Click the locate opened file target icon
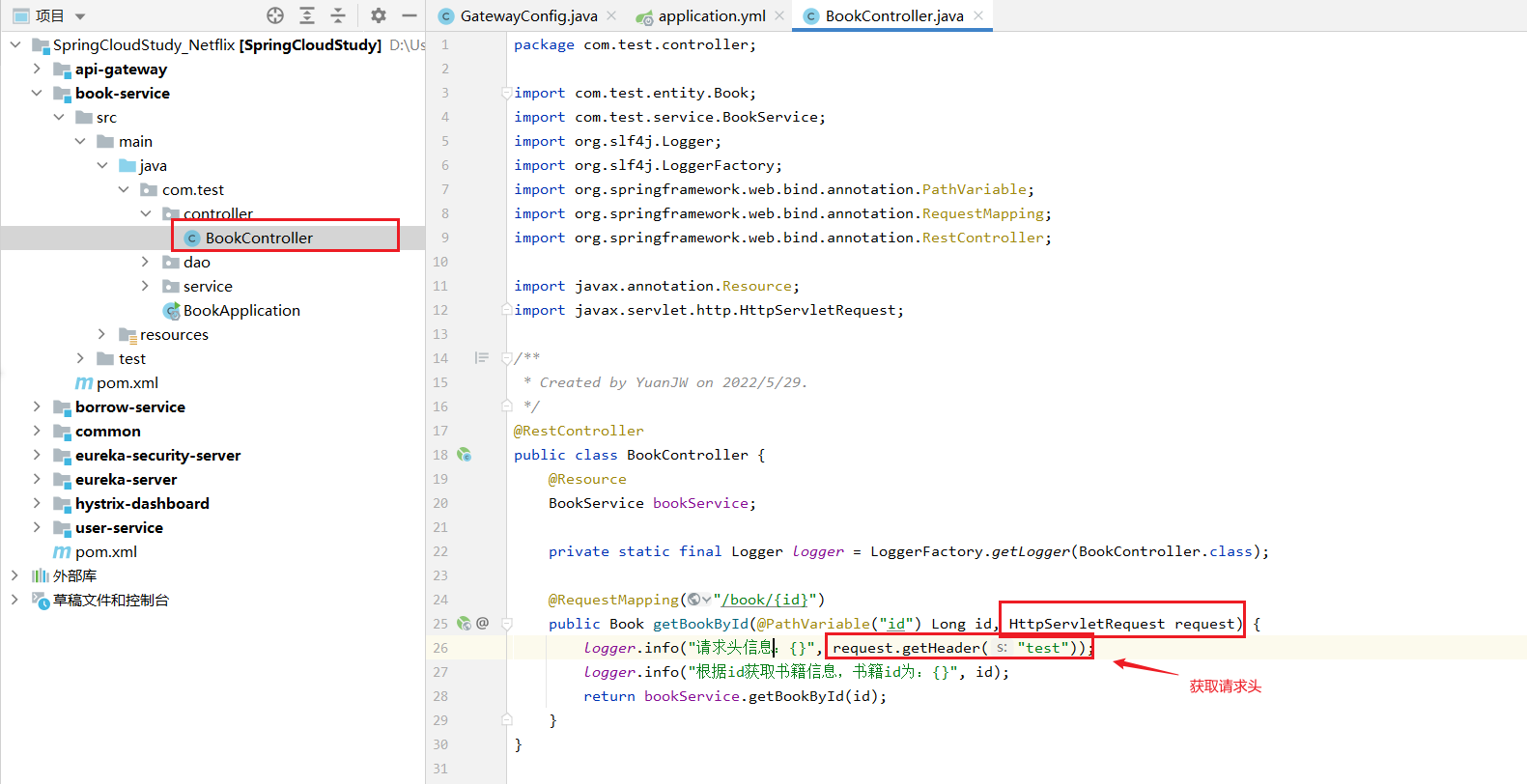 [275, 15]
